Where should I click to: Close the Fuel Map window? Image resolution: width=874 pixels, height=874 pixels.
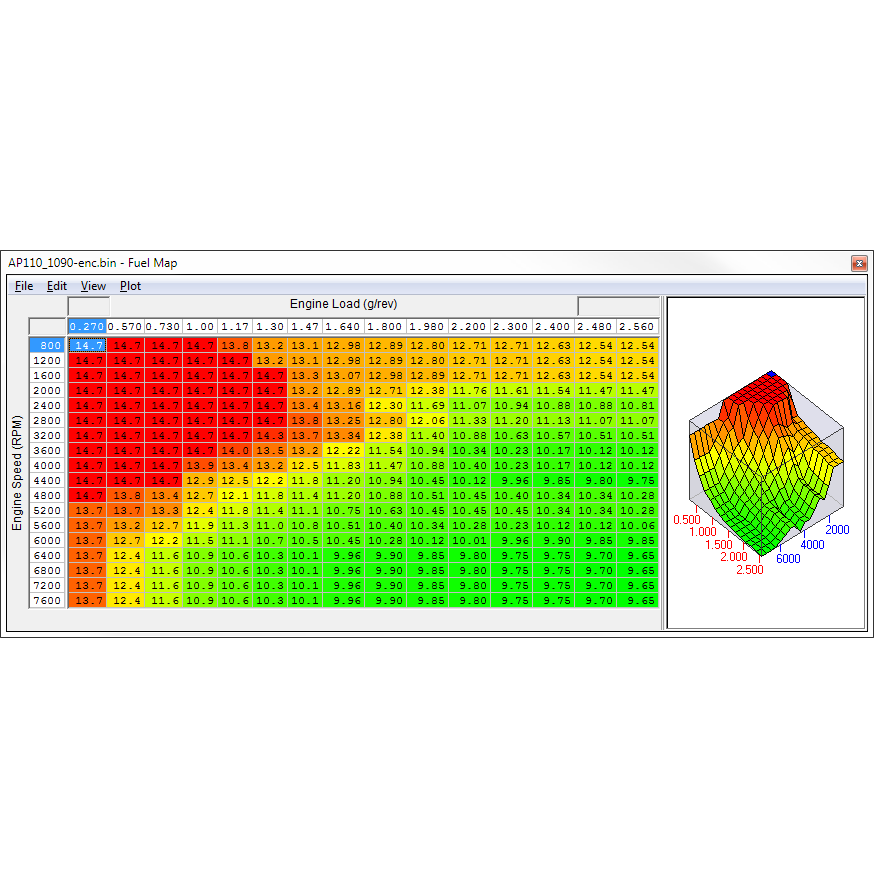point(859,263)
